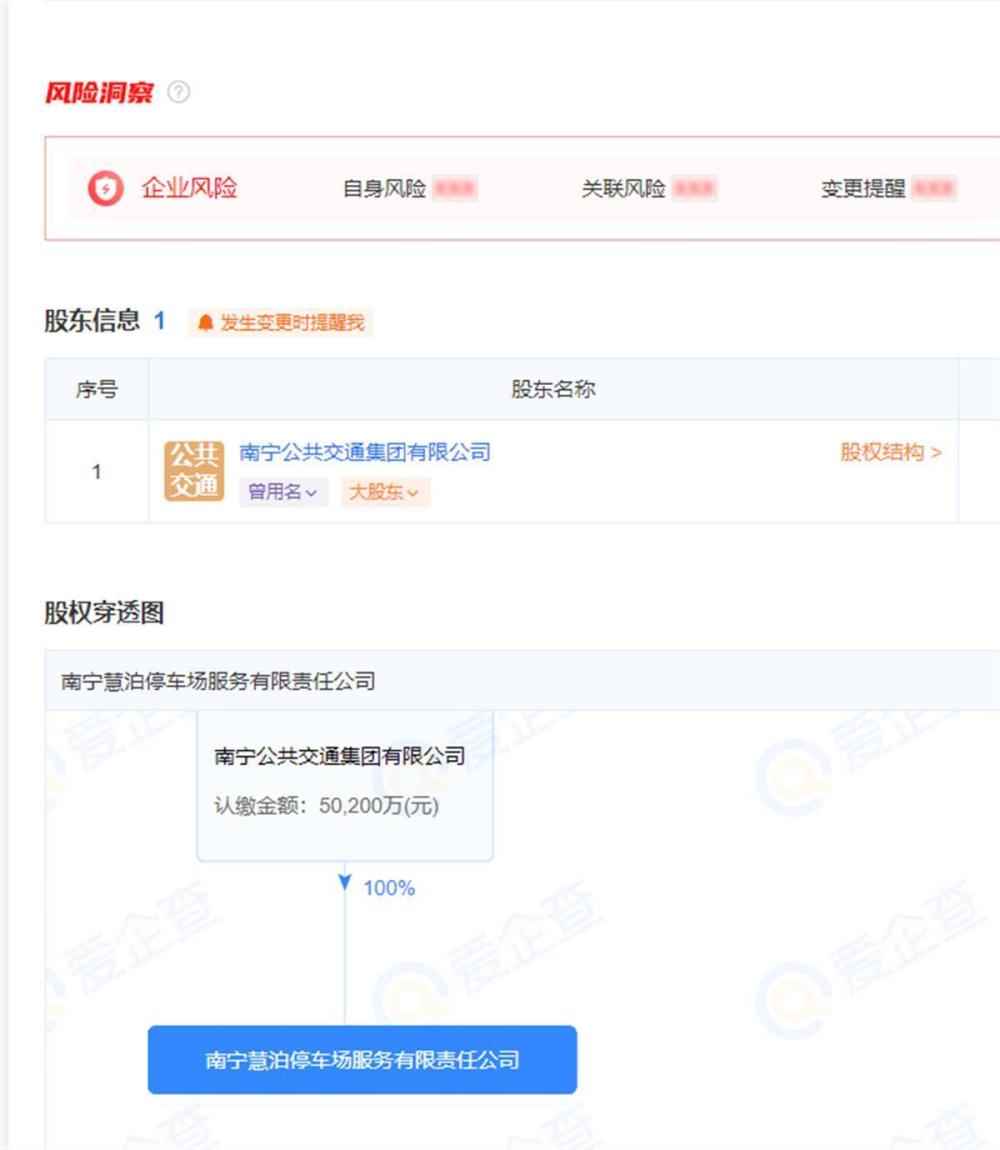The image size is (1000, 1150).
Task: Click the 股东名称 column header
Action: tap(553, 389)
